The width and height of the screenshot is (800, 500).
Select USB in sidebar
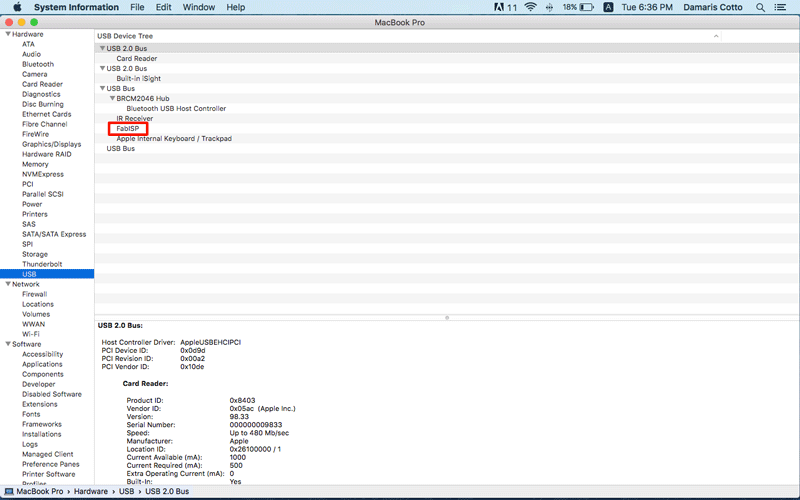(x=29, y=274)
